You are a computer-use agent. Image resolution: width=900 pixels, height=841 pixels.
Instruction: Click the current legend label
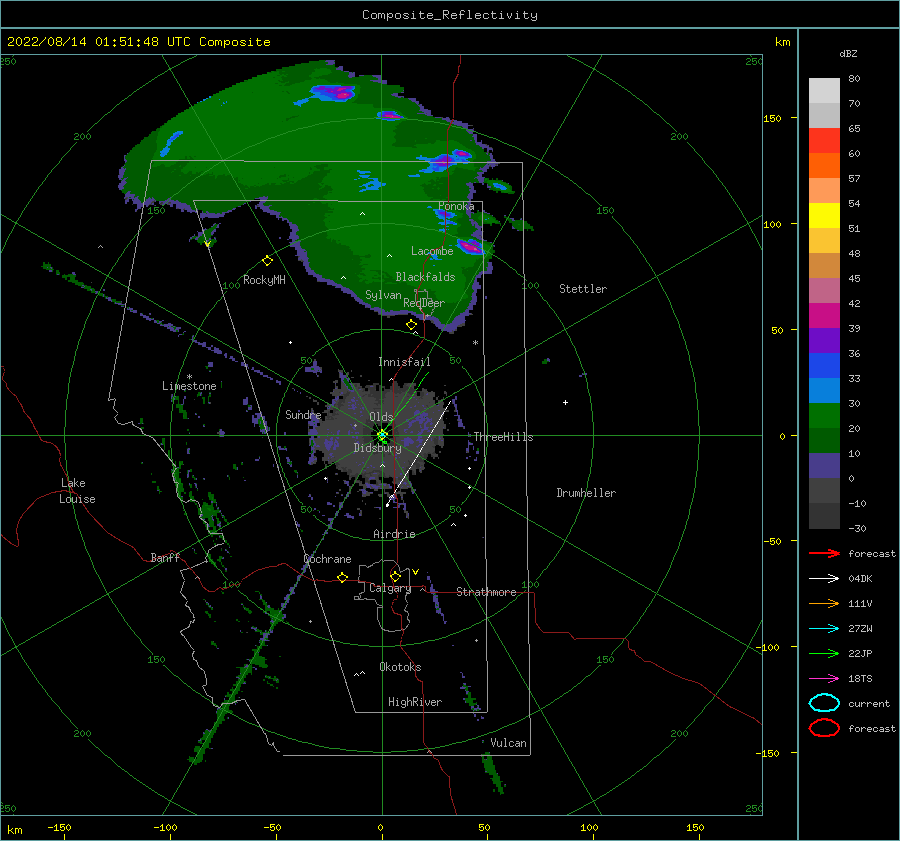pyautogui.click(x=869, y=704)
